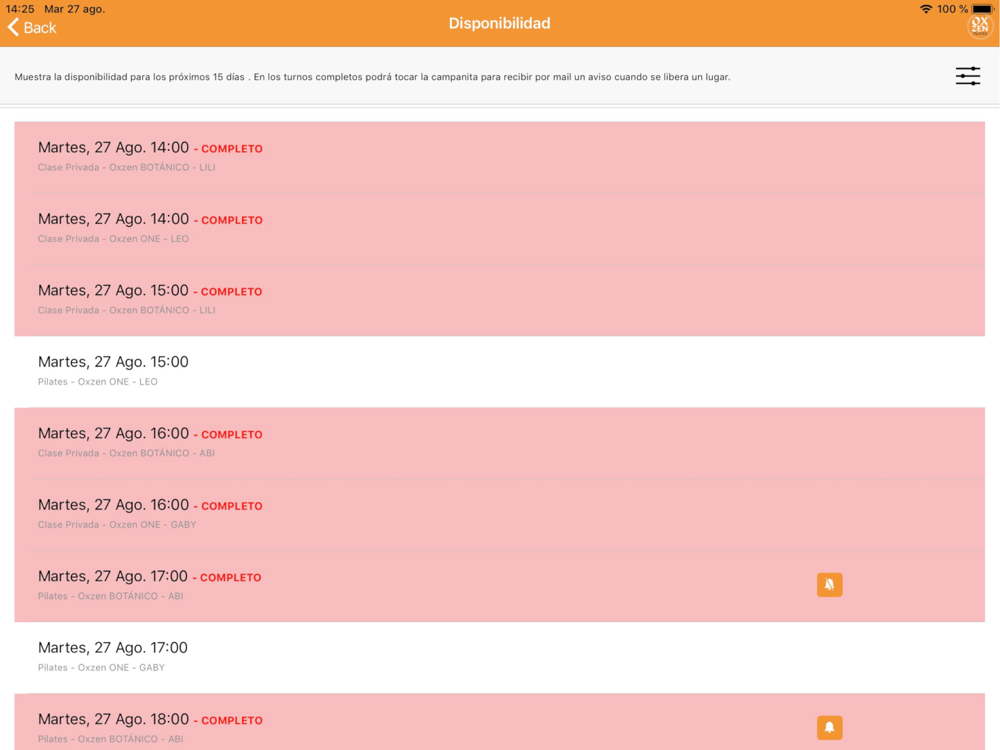Open 16:00 Clase Privada Oxzen ONE GABY row

[x=499, y=515]
